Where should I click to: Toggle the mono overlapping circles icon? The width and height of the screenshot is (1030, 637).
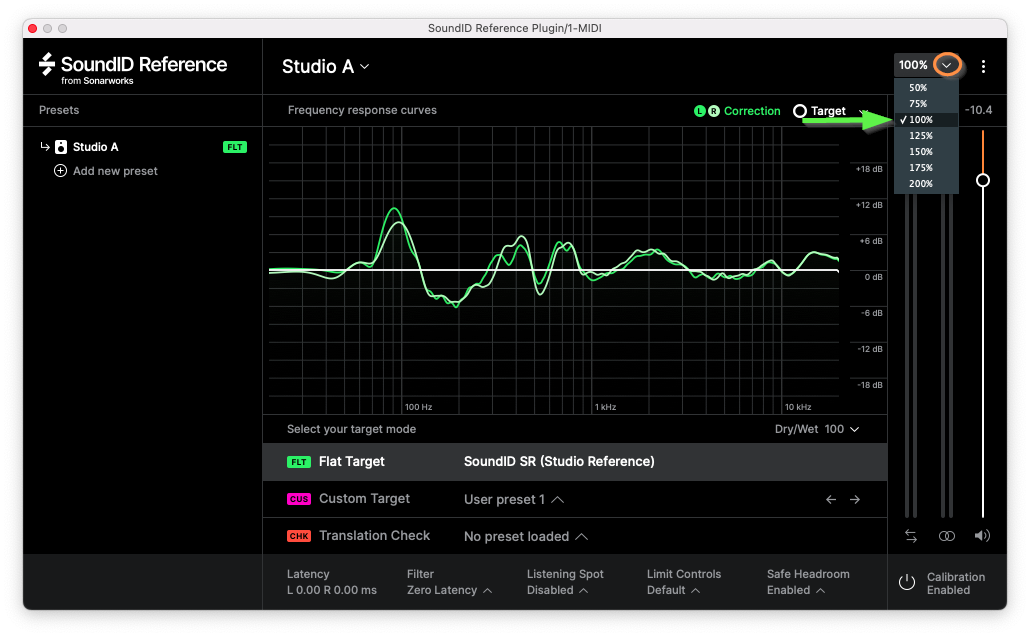947,536
